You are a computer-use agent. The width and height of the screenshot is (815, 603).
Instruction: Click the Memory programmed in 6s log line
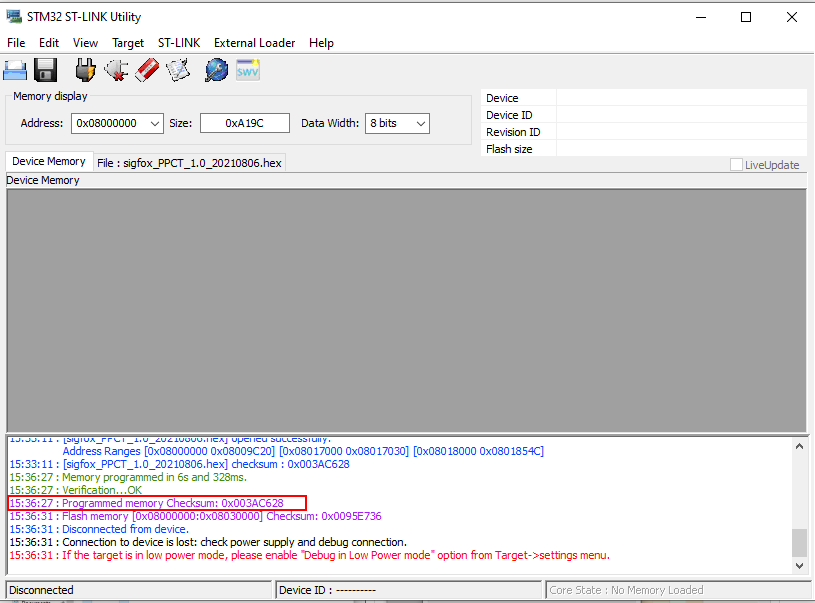click(128, 477)
